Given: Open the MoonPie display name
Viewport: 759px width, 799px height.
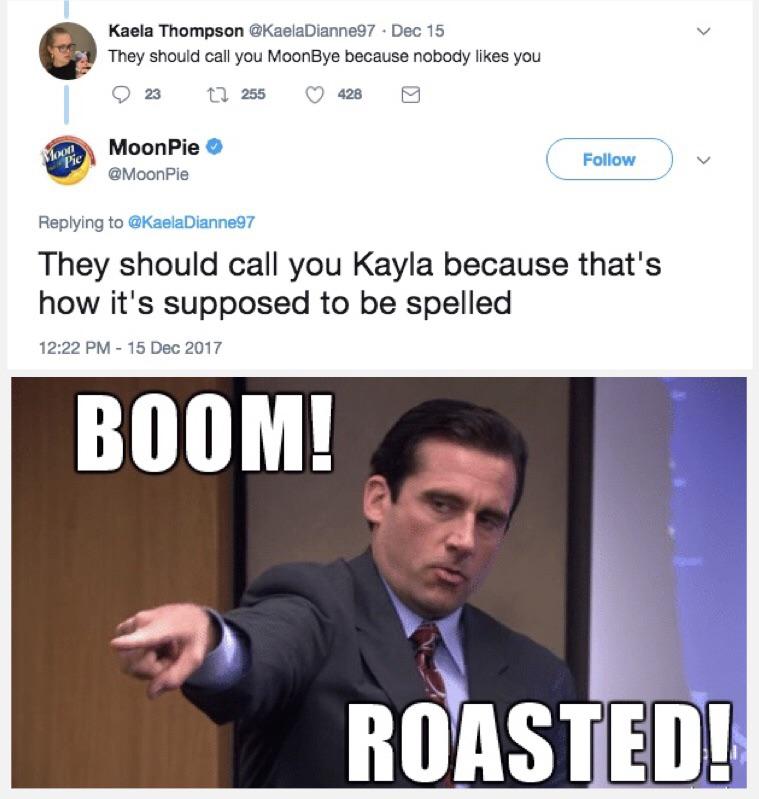Looking at the screenshot, I should (x=154, y=147).
